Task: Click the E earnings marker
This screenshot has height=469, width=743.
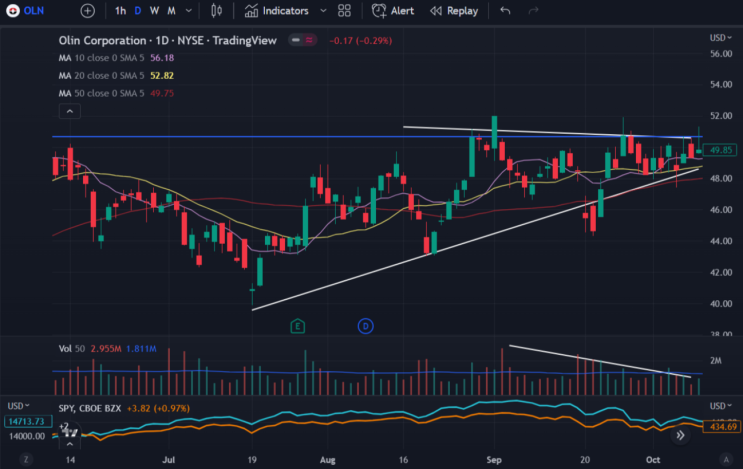Action: pyautogui.click(x=298, y=326)
